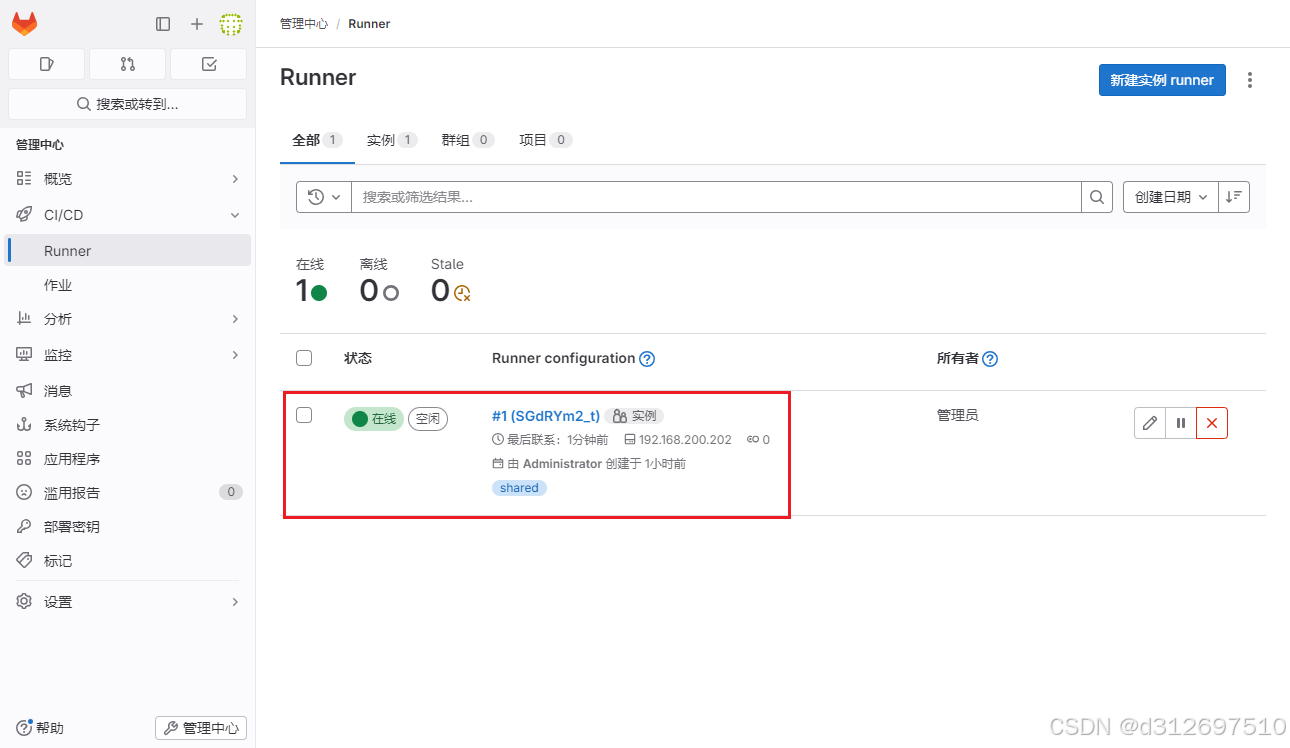This screenshot has width=1290, height=748.
Task: Delete runner #1 with red X
Action: click(x=1212, y=423)
